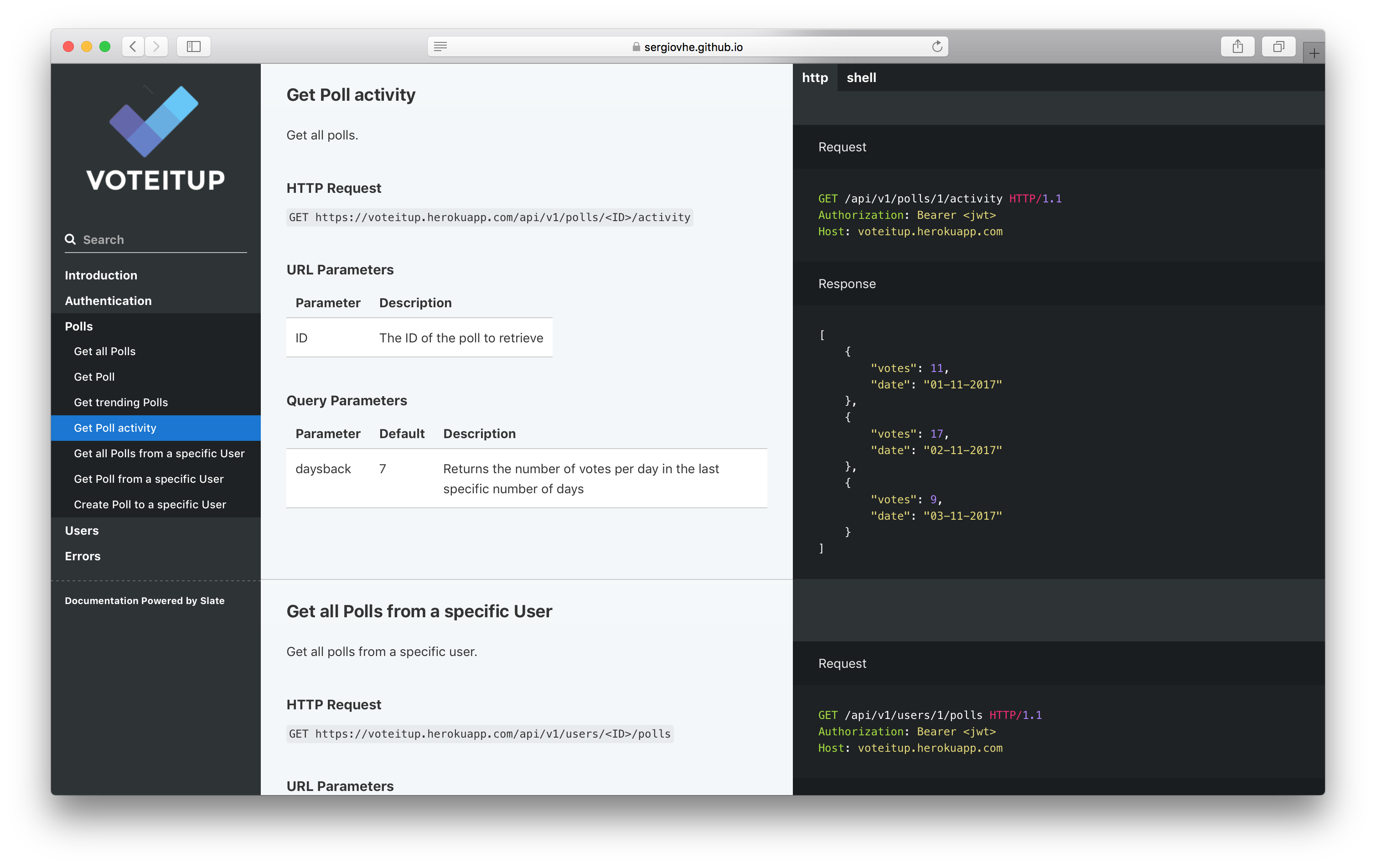Toggle the Safari sidebar icon
1376x868 pixels.
[x=194, y=46]
